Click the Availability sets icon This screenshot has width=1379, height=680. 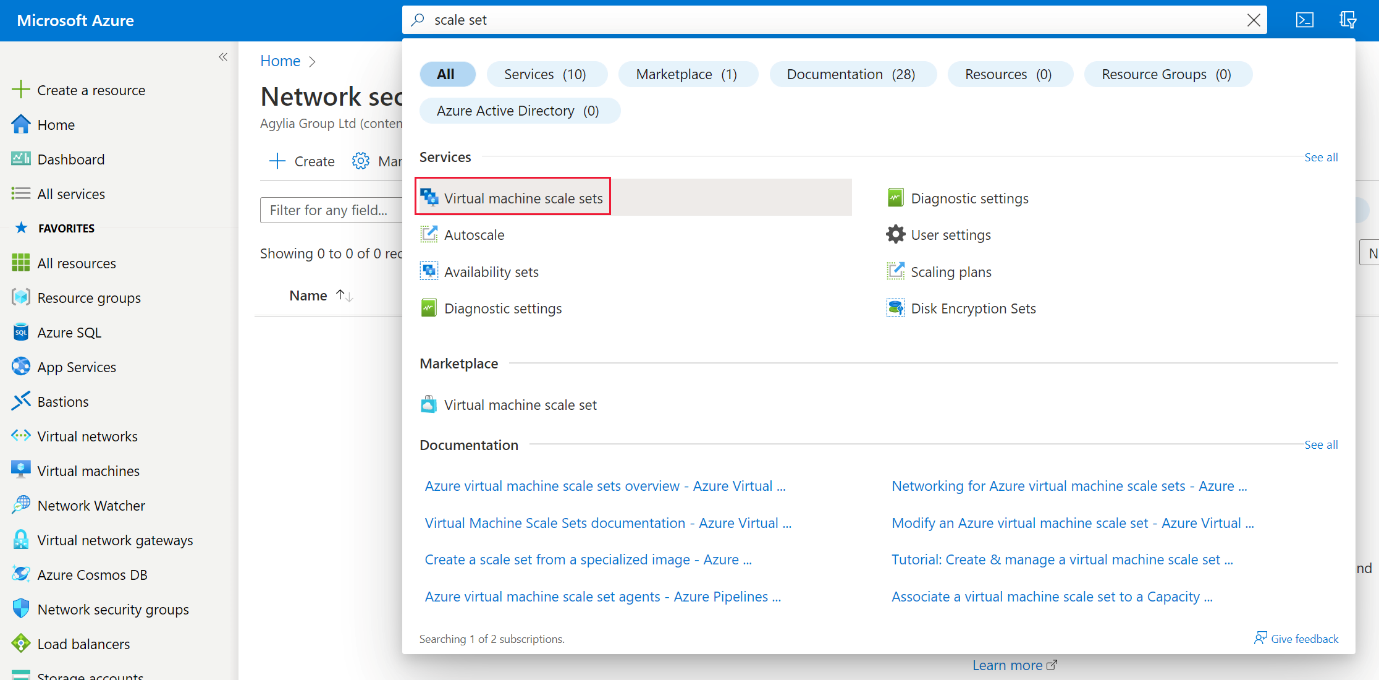point(429,271)
